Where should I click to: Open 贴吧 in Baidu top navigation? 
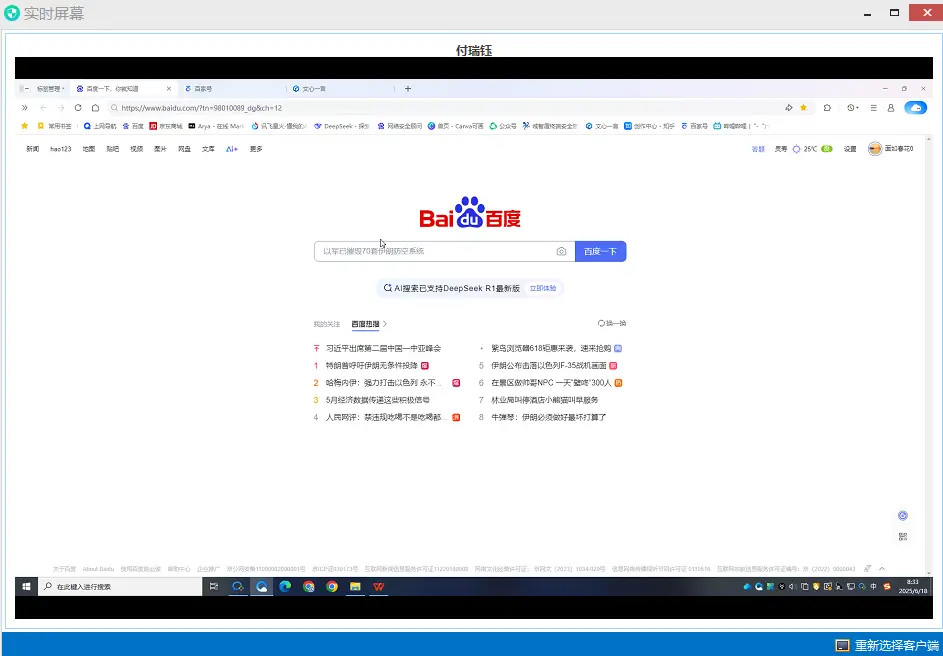tap(113, 149)
